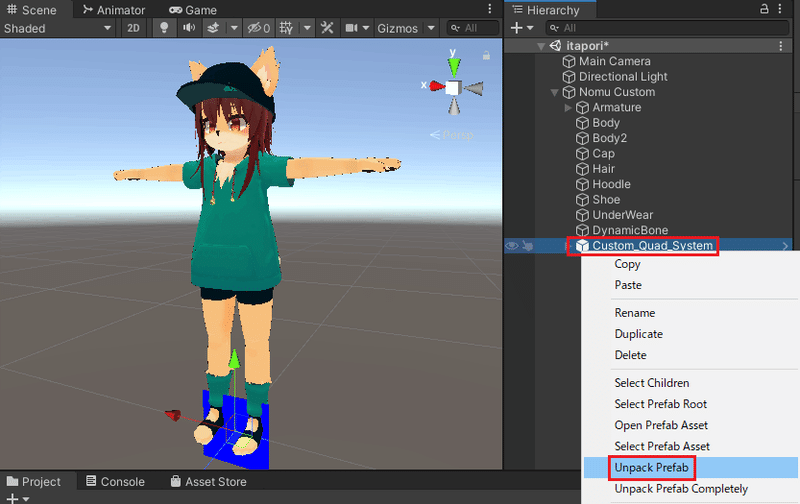Open scene camera settings dropdown arrow
The width and height of the screenshot is (800, 504).
366,28
